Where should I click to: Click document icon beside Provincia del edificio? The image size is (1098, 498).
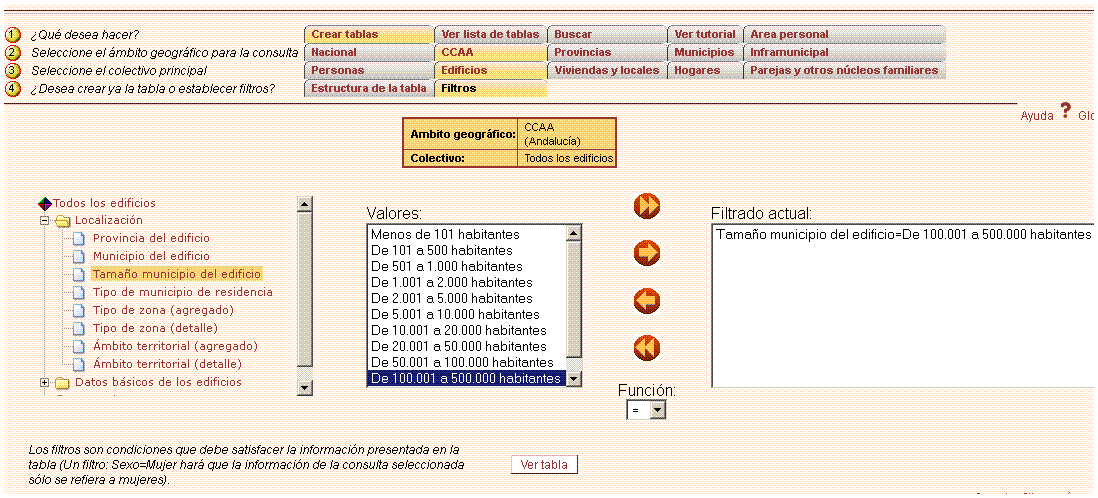78,239
